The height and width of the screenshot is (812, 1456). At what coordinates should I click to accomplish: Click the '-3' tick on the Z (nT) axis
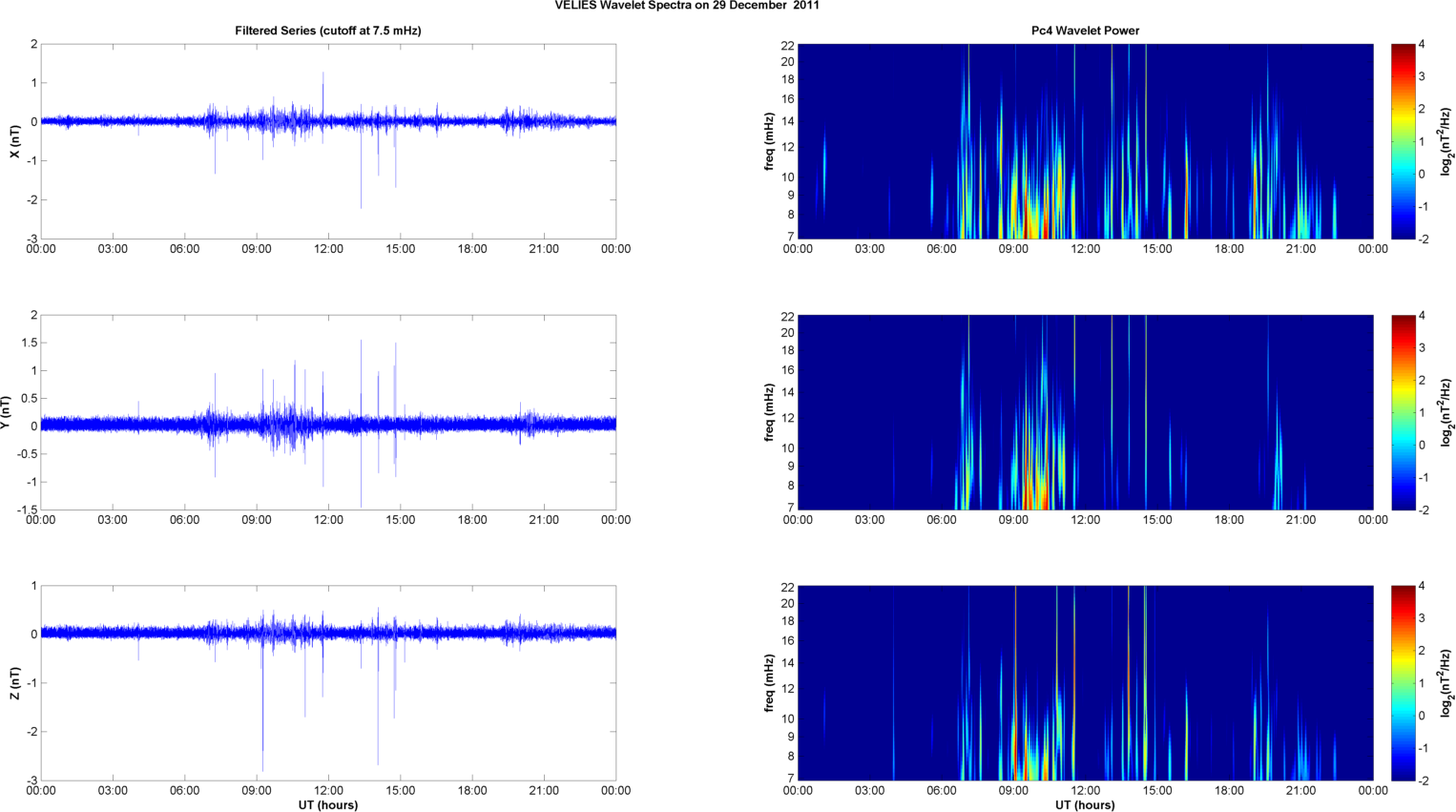tap(32, 781)
